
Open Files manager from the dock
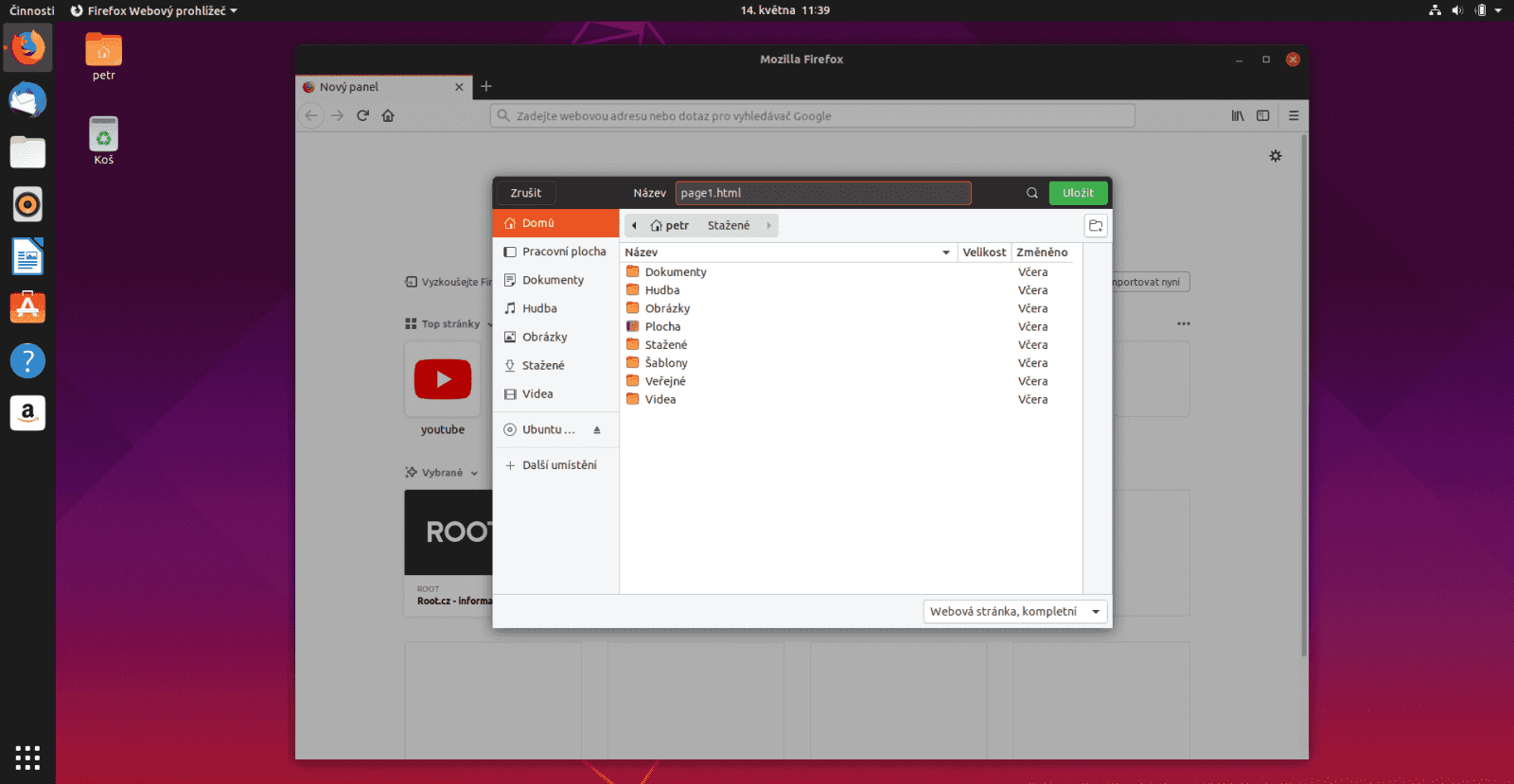tap(27, 152)
